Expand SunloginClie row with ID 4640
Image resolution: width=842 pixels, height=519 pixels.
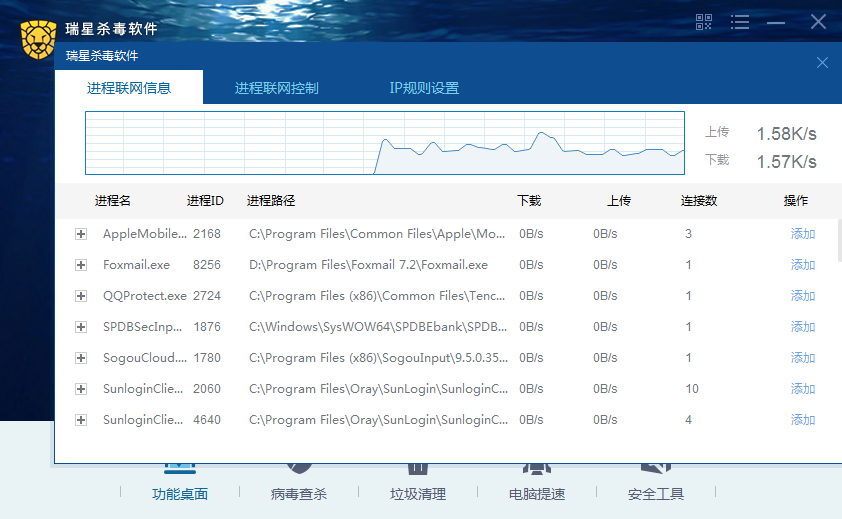(x=81, y=420)
